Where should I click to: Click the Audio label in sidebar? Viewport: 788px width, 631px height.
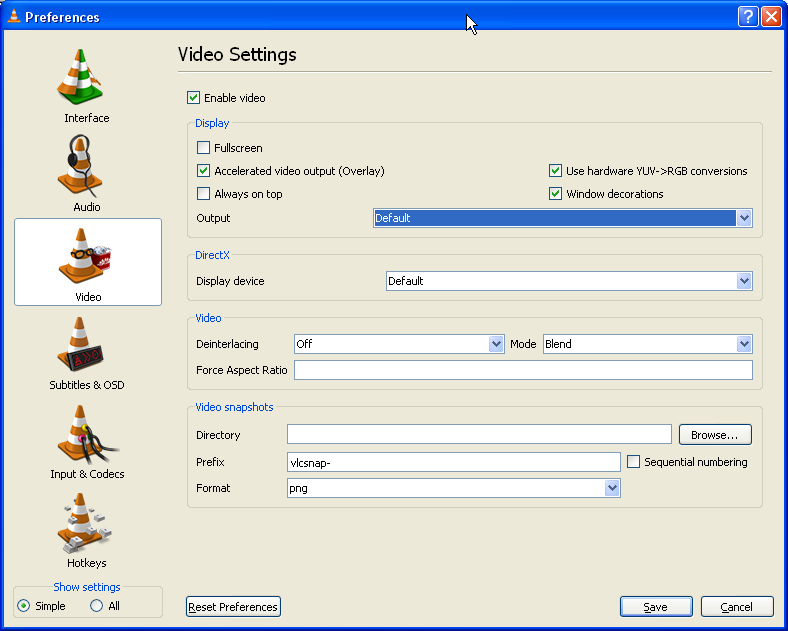tap(86, 207)
